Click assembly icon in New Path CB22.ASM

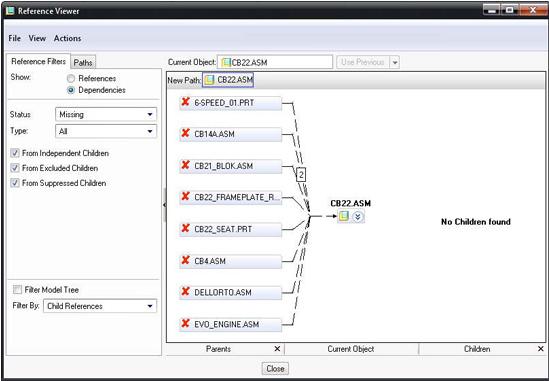209,80
